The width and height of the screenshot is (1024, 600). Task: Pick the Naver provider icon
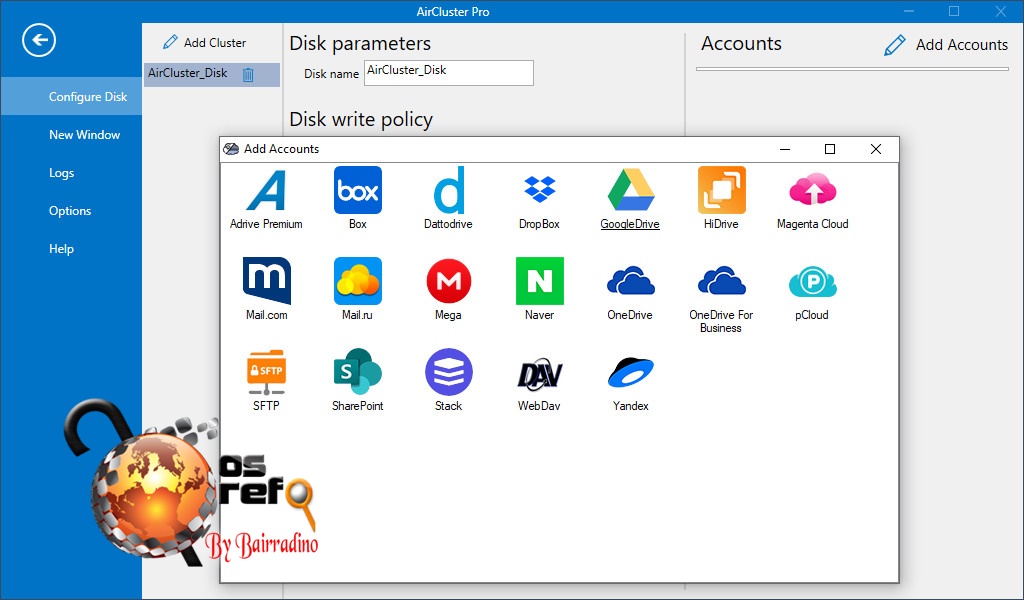(x=539, y=281)
